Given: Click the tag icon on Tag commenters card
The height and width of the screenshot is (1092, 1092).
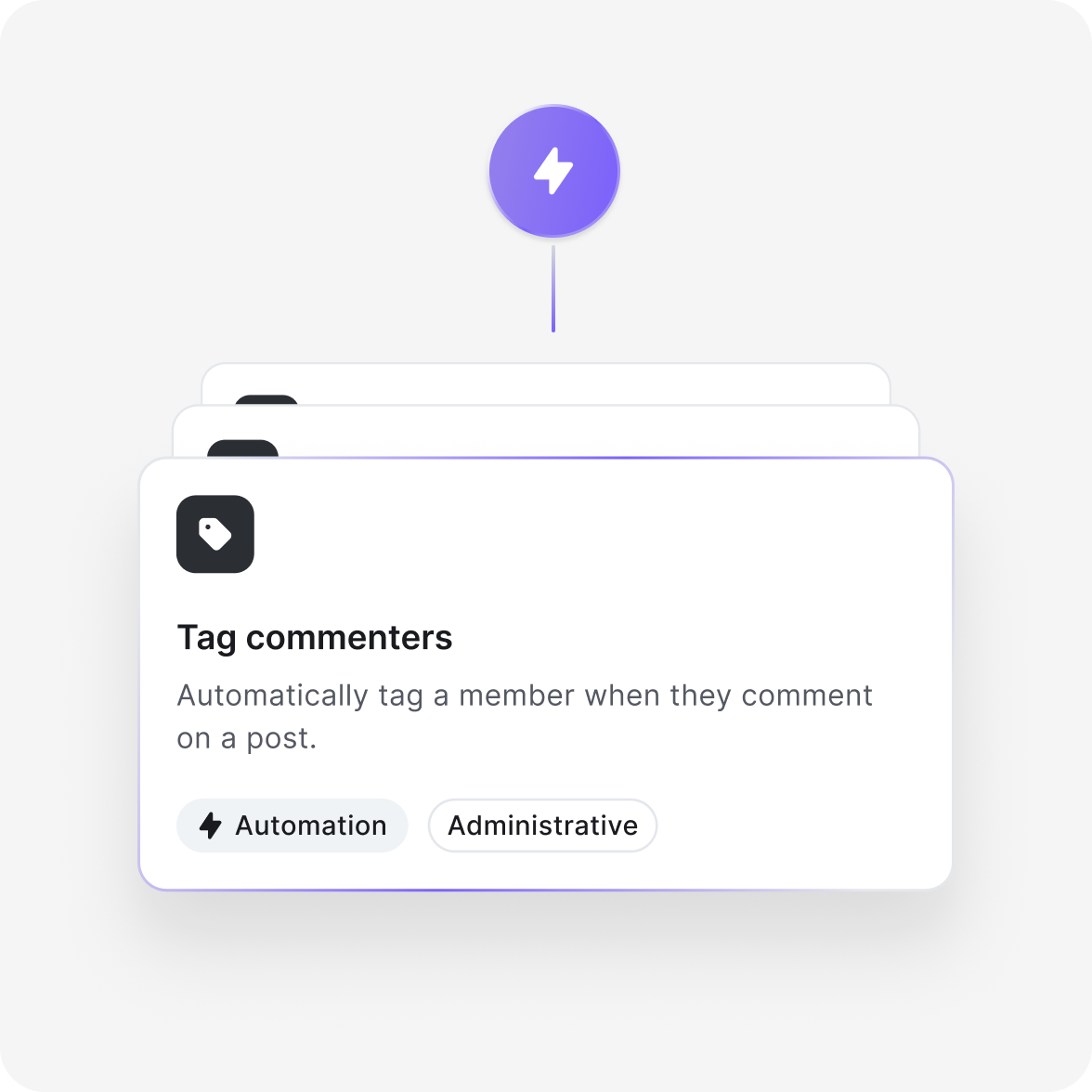Looking at the screenshot, I should pos(215,534).
